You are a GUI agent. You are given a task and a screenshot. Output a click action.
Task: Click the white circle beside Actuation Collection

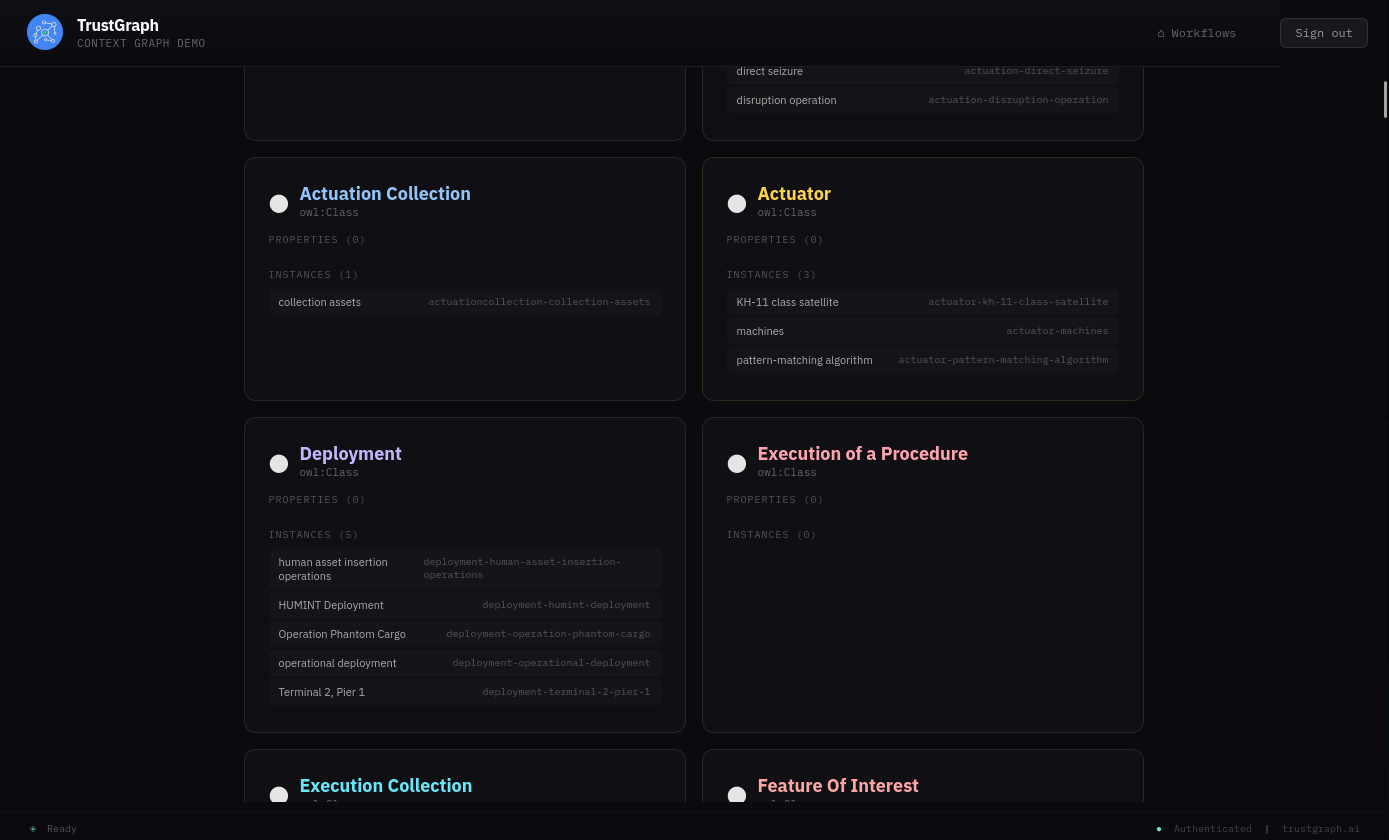279,204
